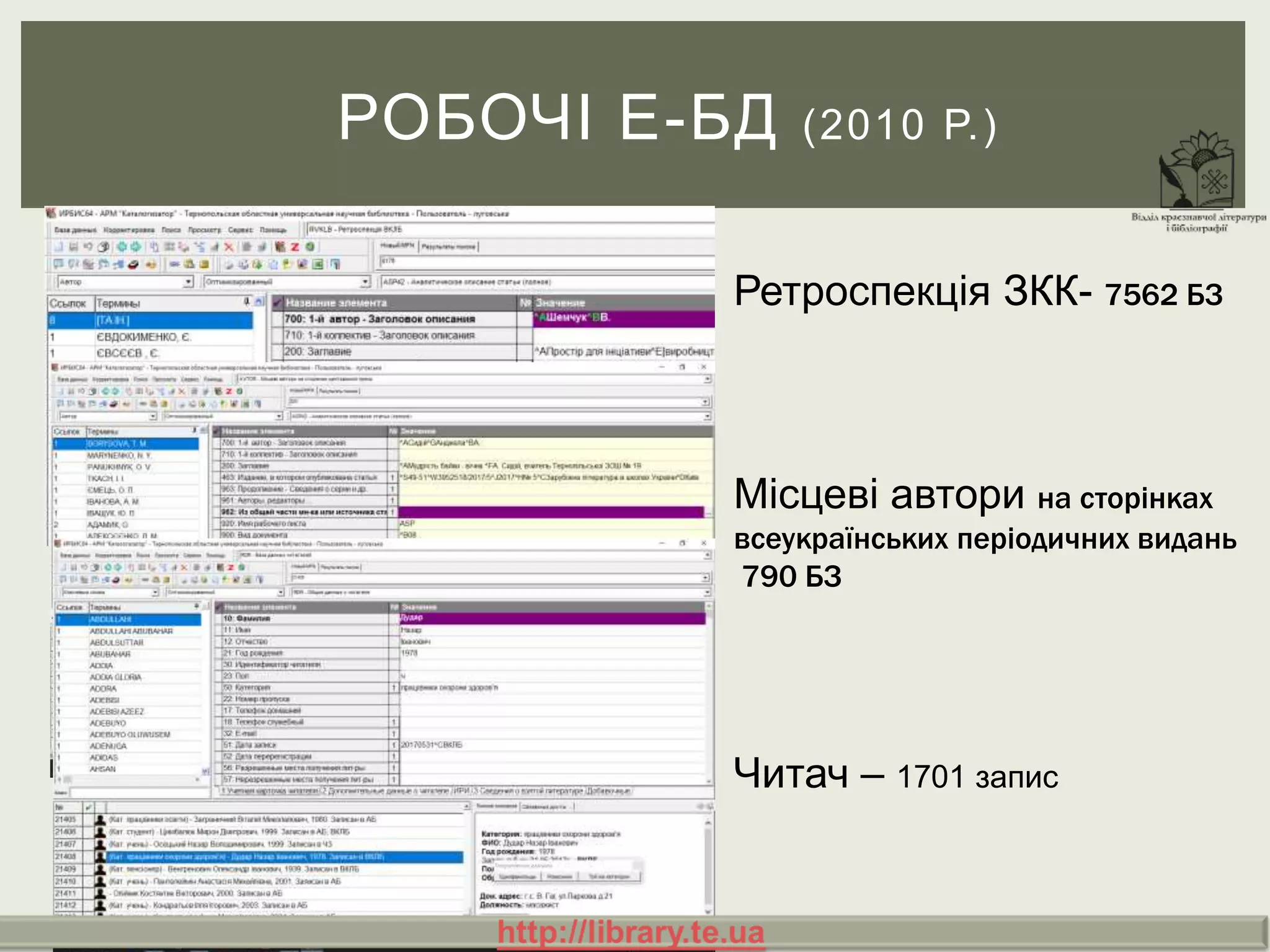Image resolution: width=1270 pixels, height=952 pixels.
Task: Select term MARYNENKO, N. Y. in middle window
Action: [x=126, y=456]
